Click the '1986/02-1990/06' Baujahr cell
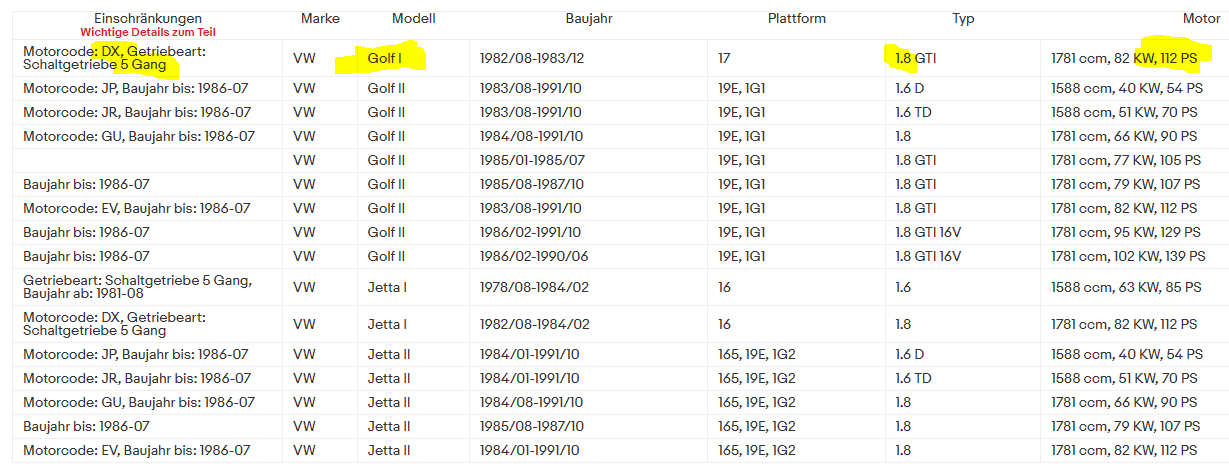Screen dimensions: 1229x468 pyautogui.click(x=533, y=256)
